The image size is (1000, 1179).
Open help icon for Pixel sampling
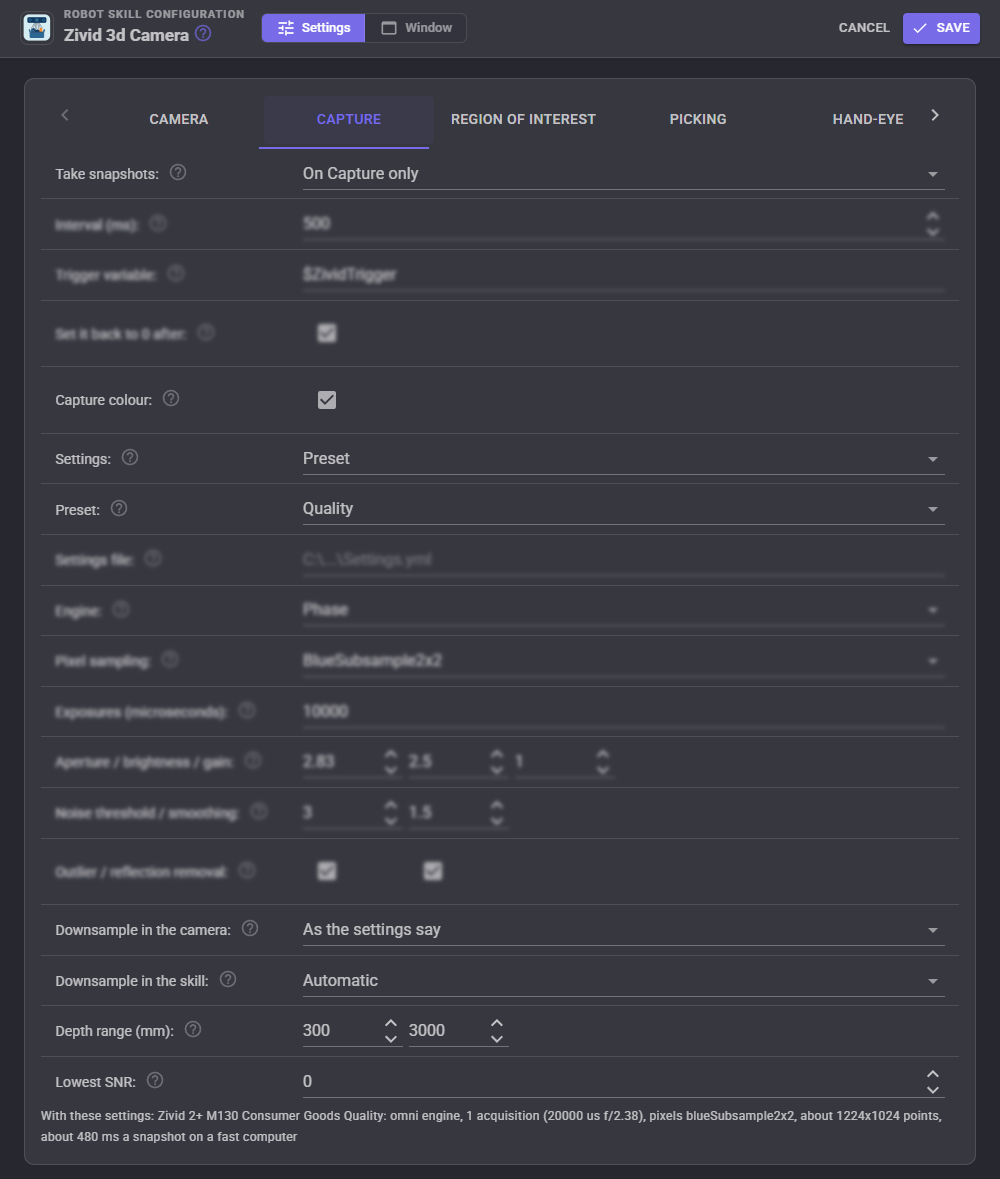point(170,660)
